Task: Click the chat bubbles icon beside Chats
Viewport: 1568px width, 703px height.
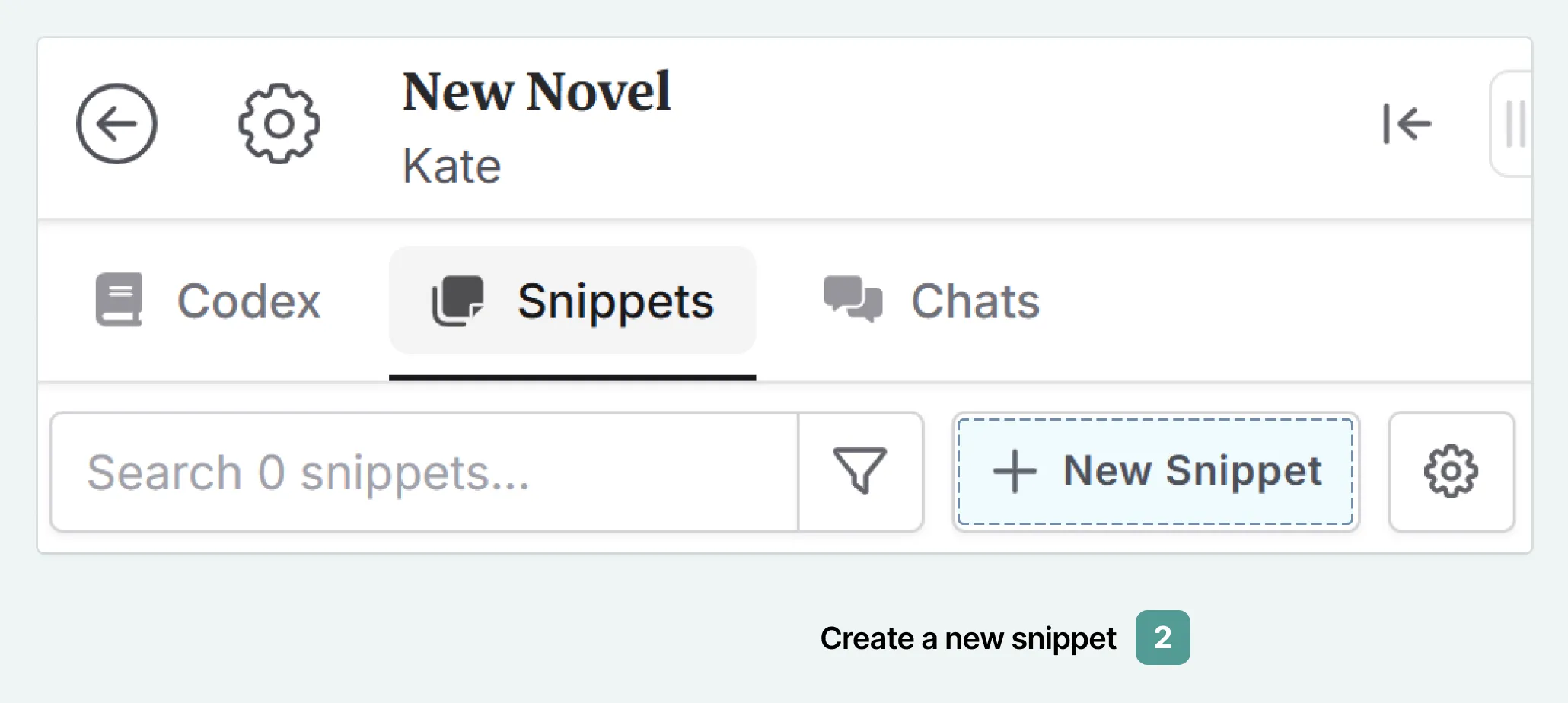Action: tap(853, 300)
